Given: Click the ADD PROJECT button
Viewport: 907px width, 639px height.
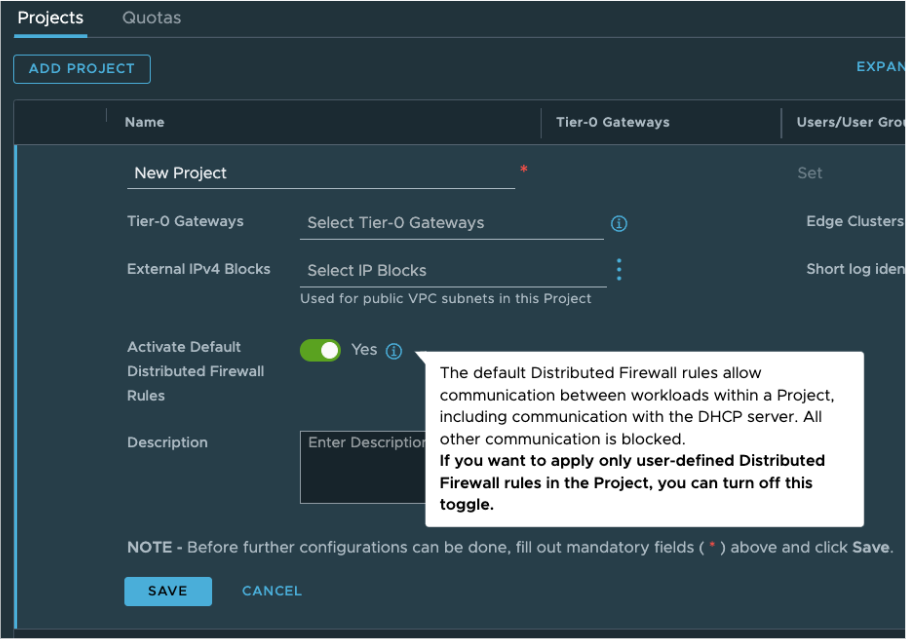Looking at the screenshot, I should pos(82,69).
